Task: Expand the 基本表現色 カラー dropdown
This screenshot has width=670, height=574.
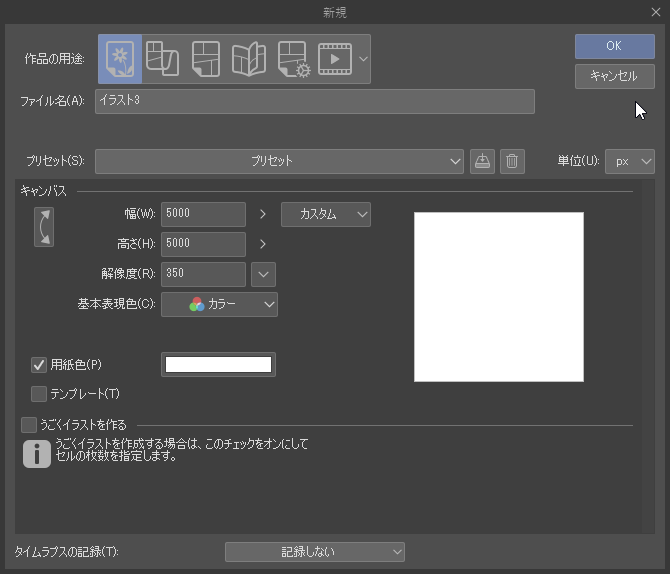Action: 219,304
